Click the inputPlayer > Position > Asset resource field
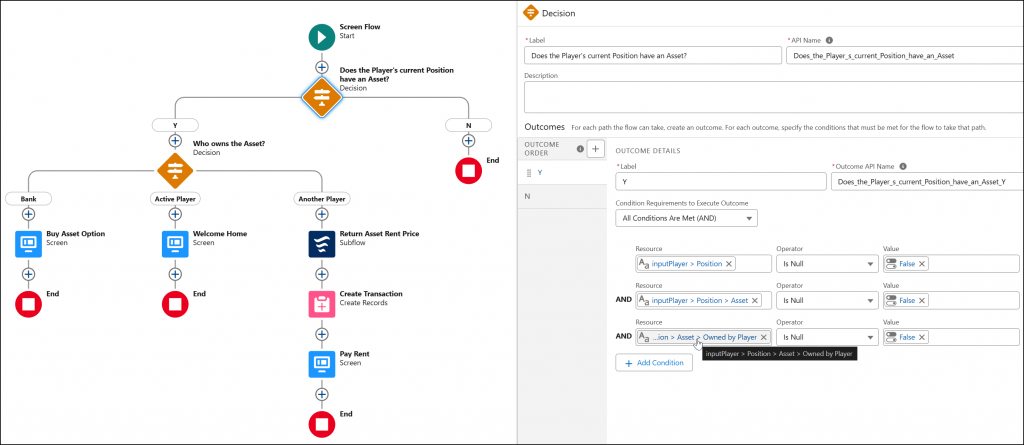Viewport: 1024px width, 445px height. click(x=703, y=301)
